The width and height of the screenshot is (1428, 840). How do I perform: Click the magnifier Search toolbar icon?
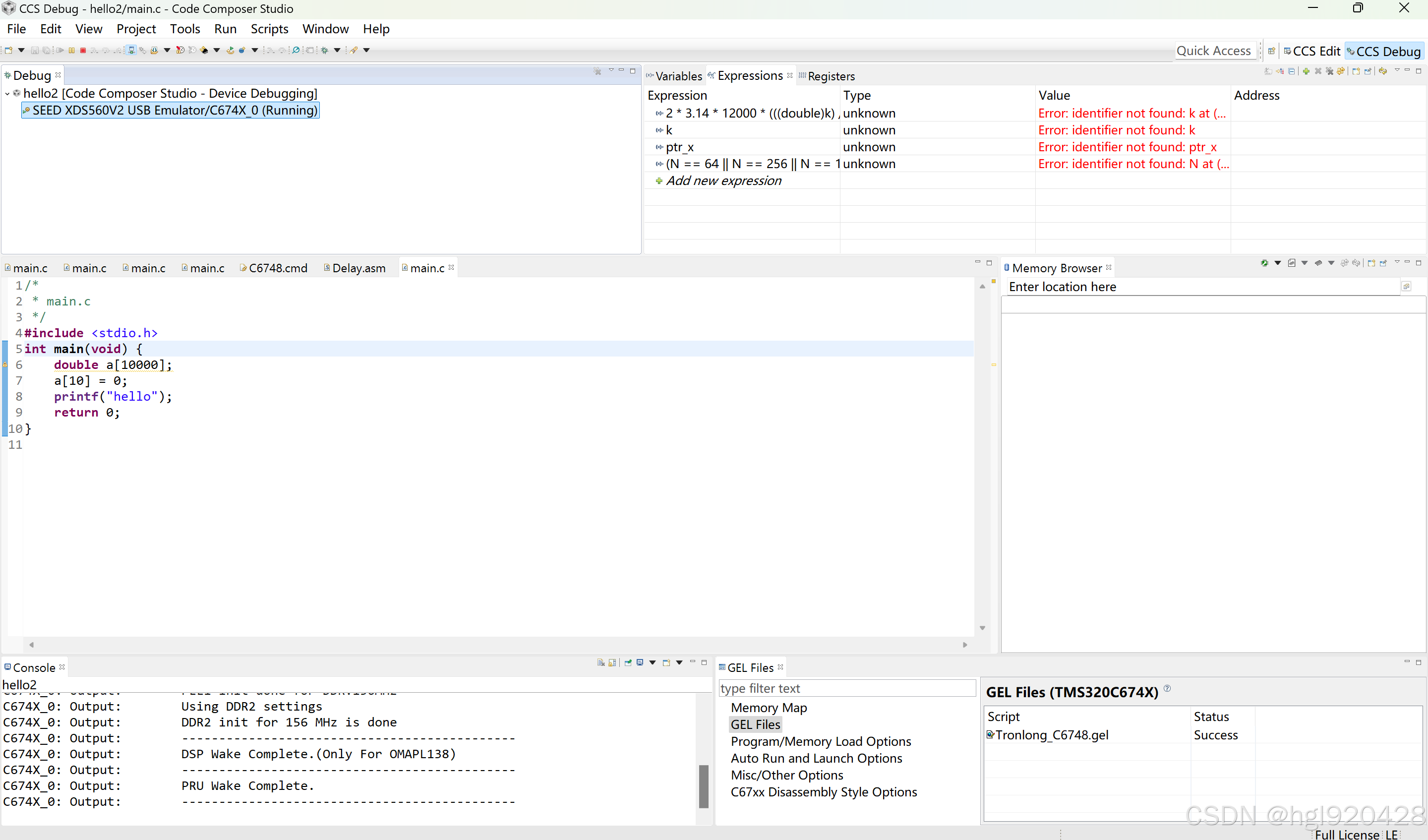click(296, 51)
